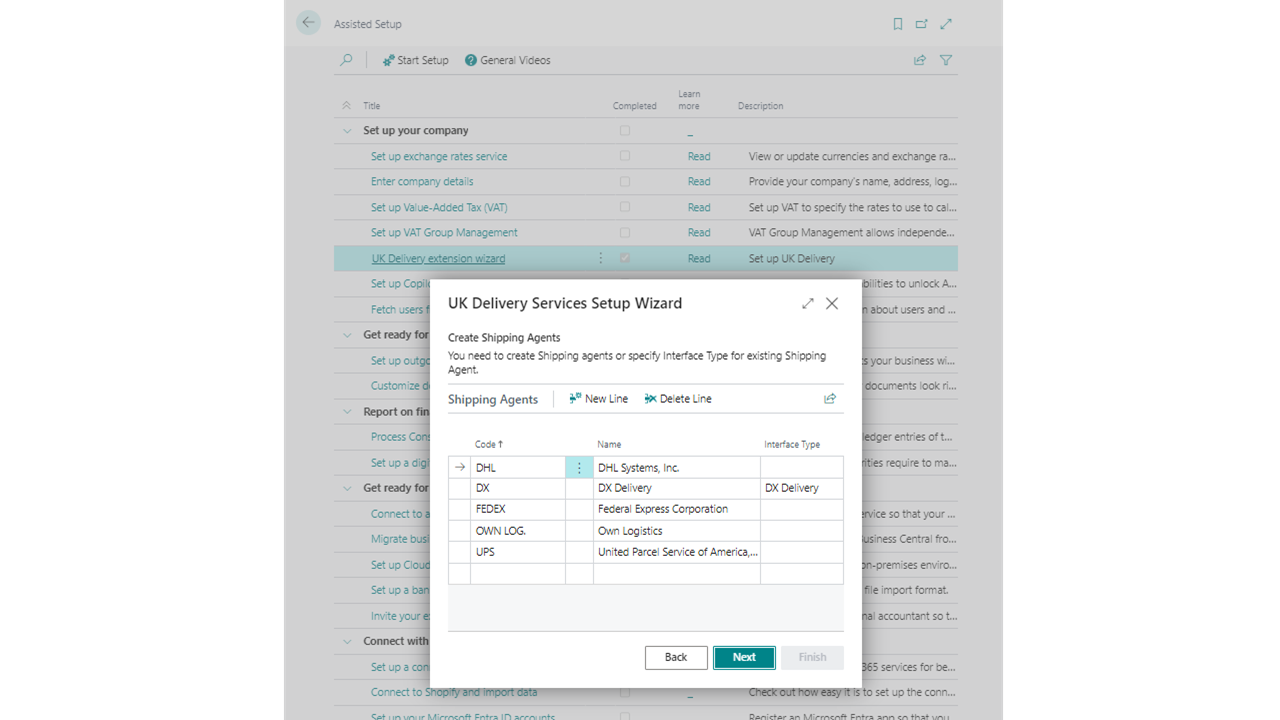Click the bookmark icon in the title bar
The image size is (1280, 720).
coord(897,24)
